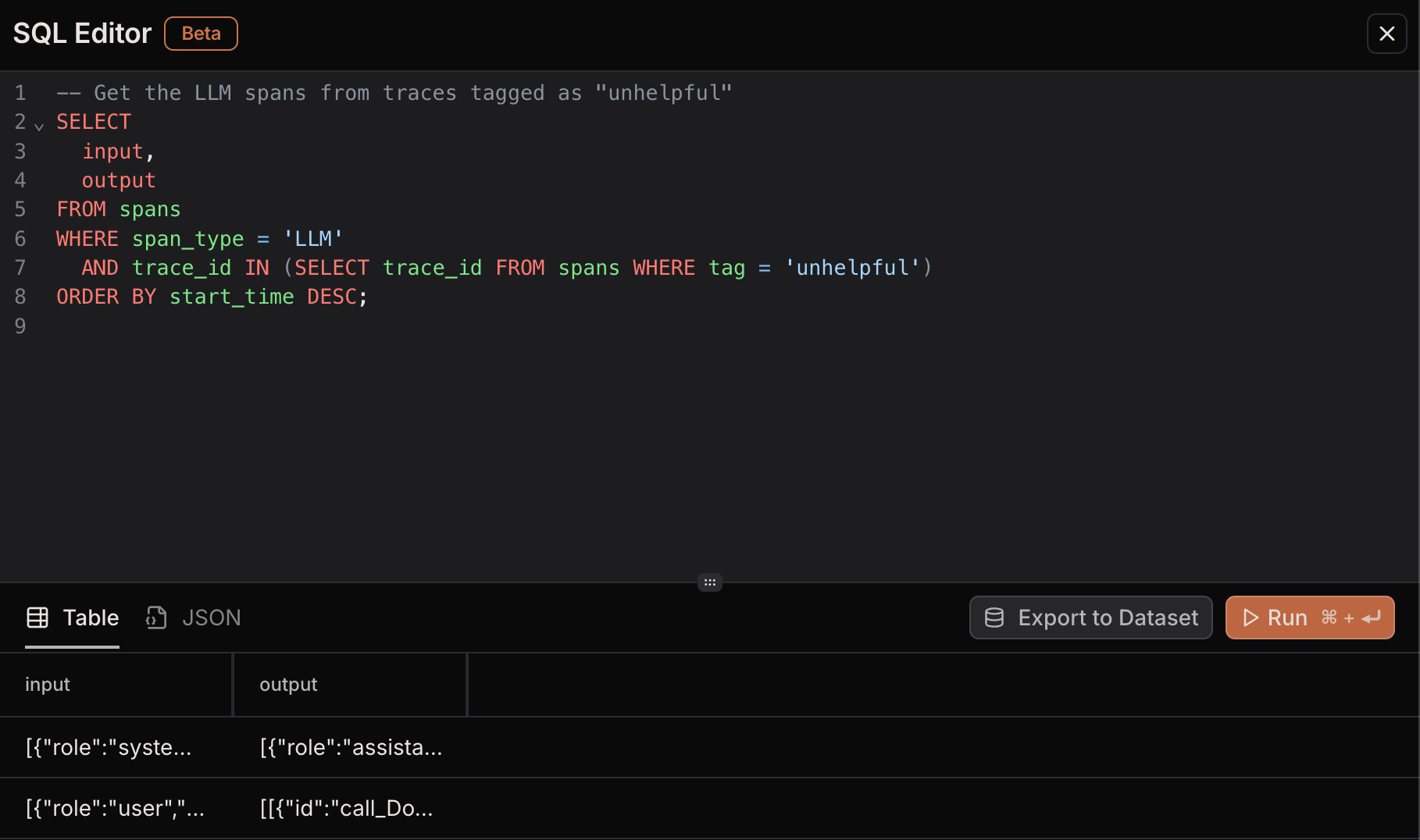Click 'output' on line 4
This screenshot has width=1420, height=840.
pos(119,180)
